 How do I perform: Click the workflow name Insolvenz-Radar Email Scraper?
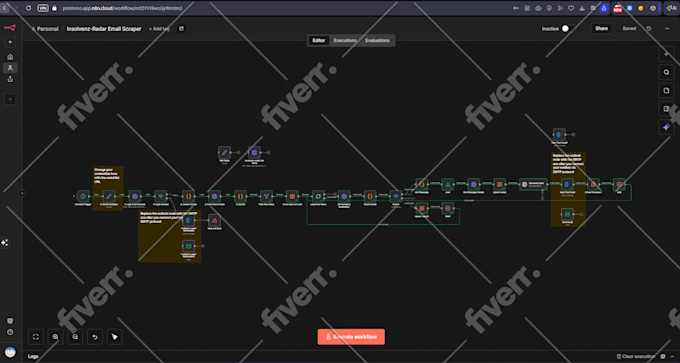pos(104,29)
